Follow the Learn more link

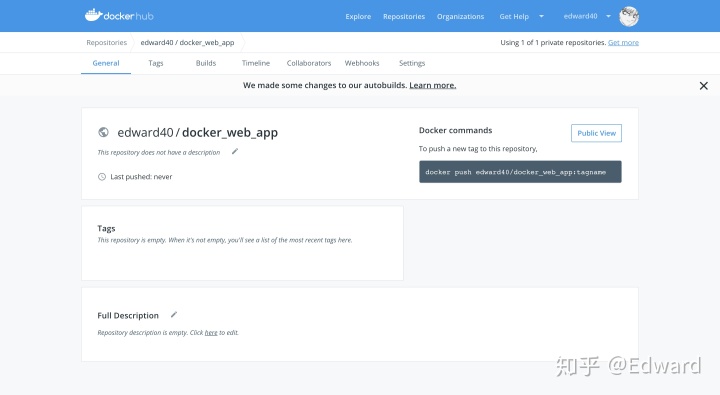pyautogui.click(x=433, y=85)
